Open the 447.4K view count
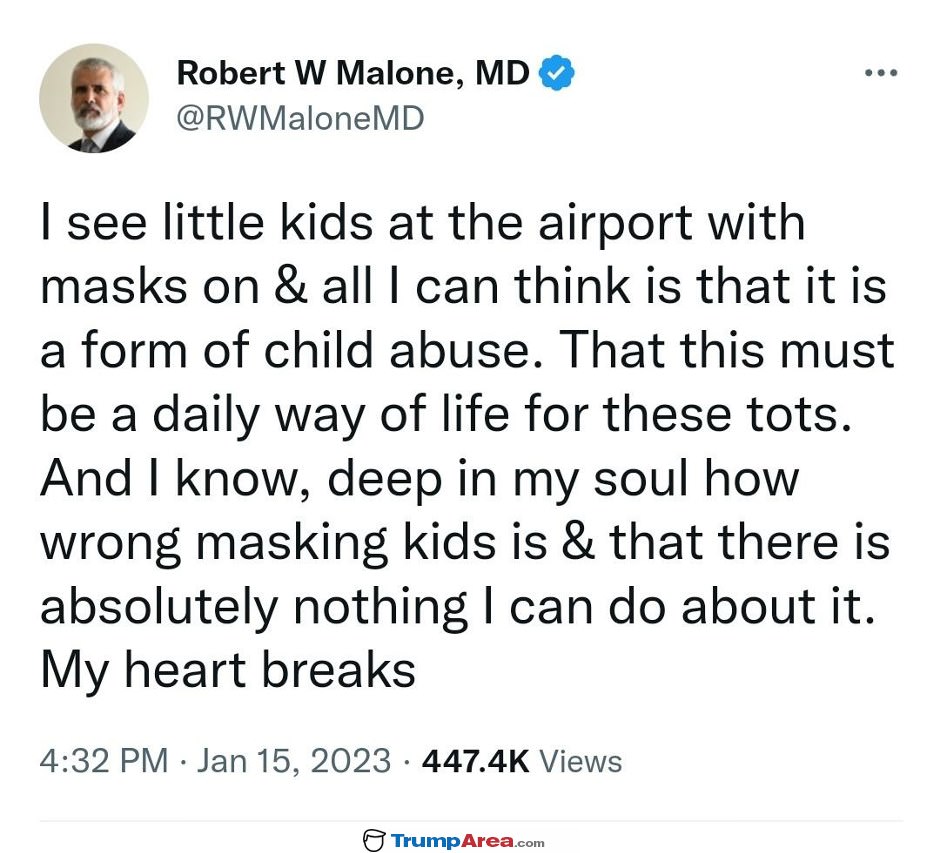940x853 pixels. [x=475, y=761]
